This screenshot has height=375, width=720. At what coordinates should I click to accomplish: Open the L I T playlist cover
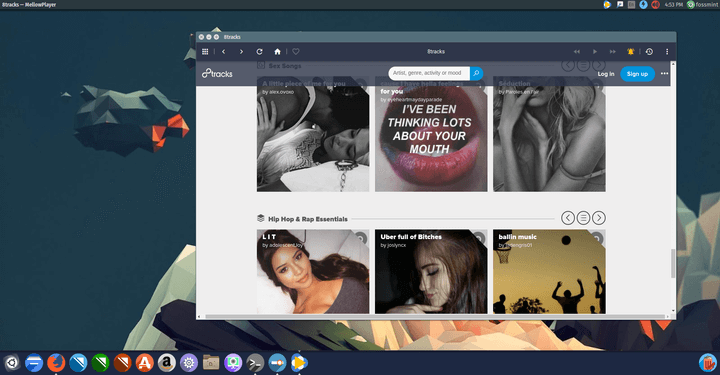[313, 272]
